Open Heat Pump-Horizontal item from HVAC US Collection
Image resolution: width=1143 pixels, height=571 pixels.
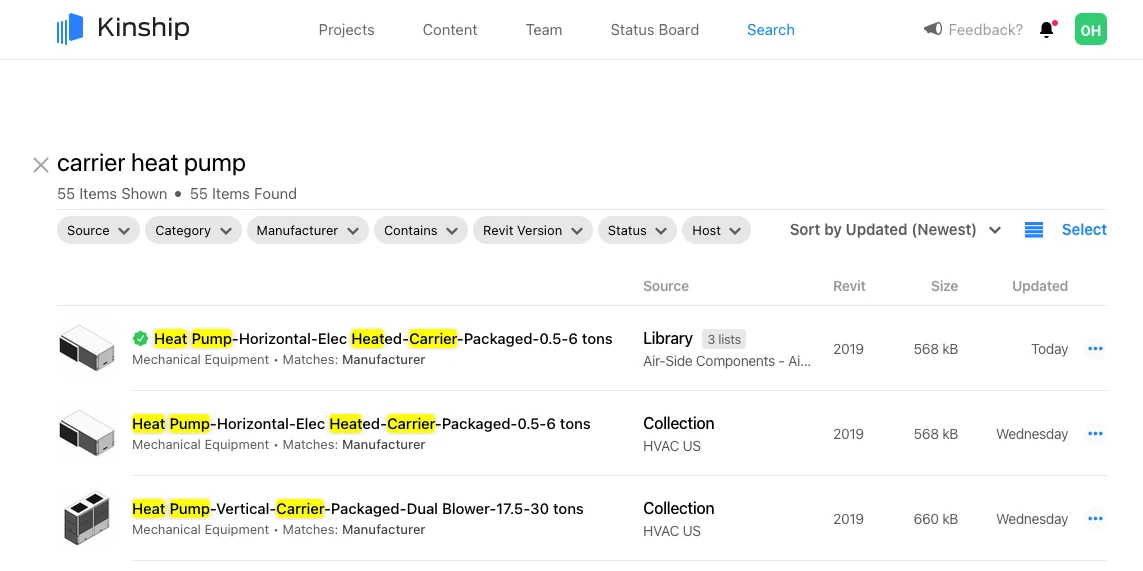pyautogui.click(x=361, y=424)
